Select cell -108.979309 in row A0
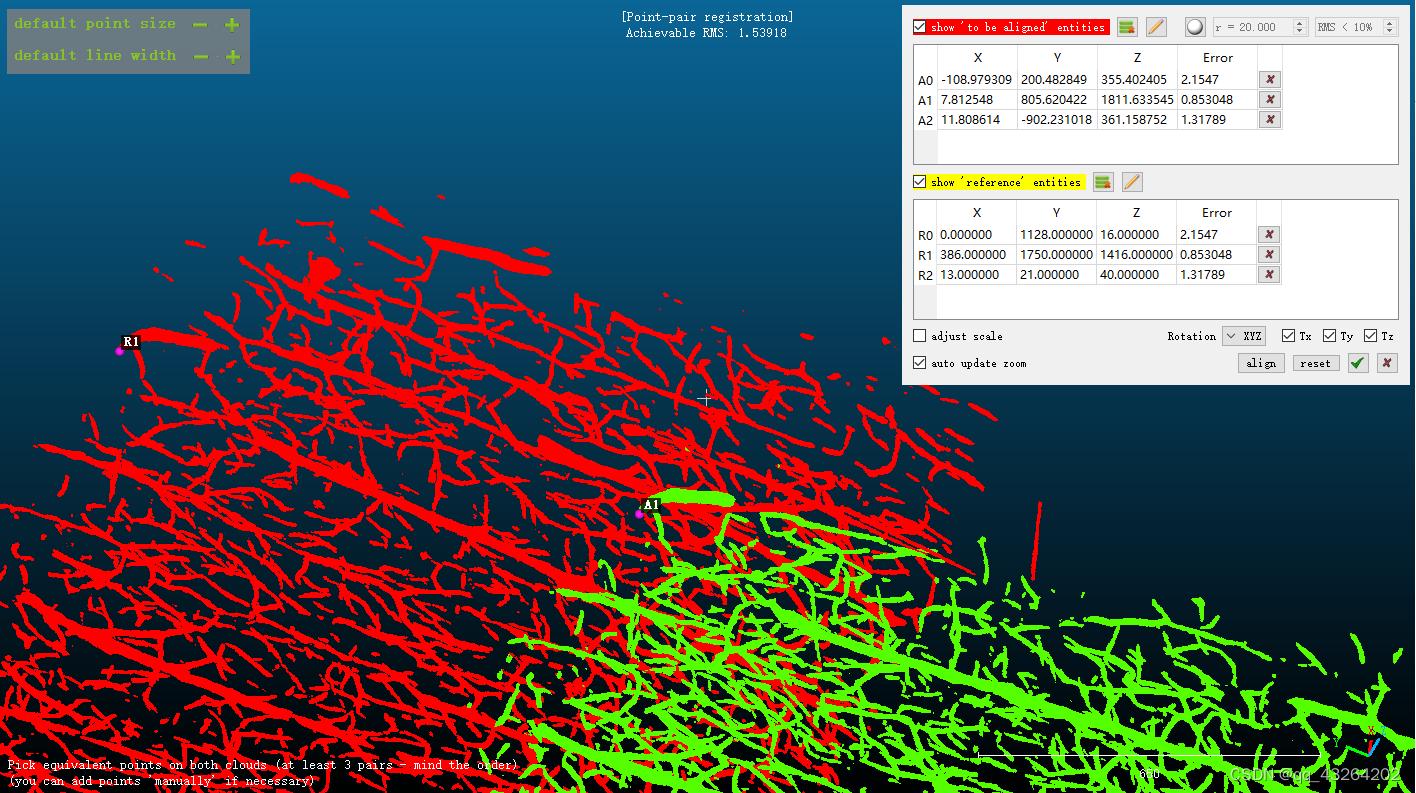Image resolution: width=1416 pixels, height=793 pixels. (x=977, y=79)
